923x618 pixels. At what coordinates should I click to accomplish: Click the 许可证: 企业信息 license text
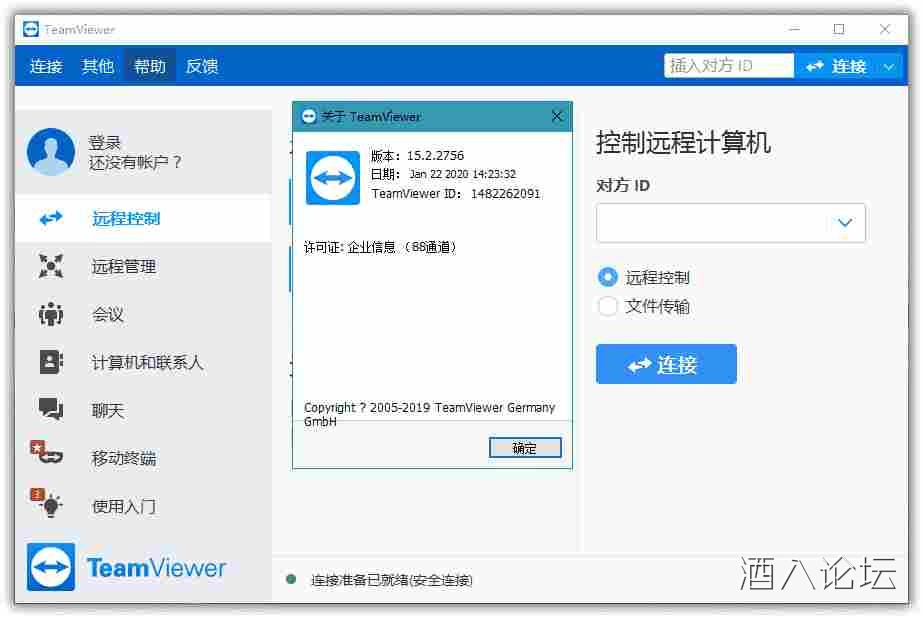tap(381, 247)
